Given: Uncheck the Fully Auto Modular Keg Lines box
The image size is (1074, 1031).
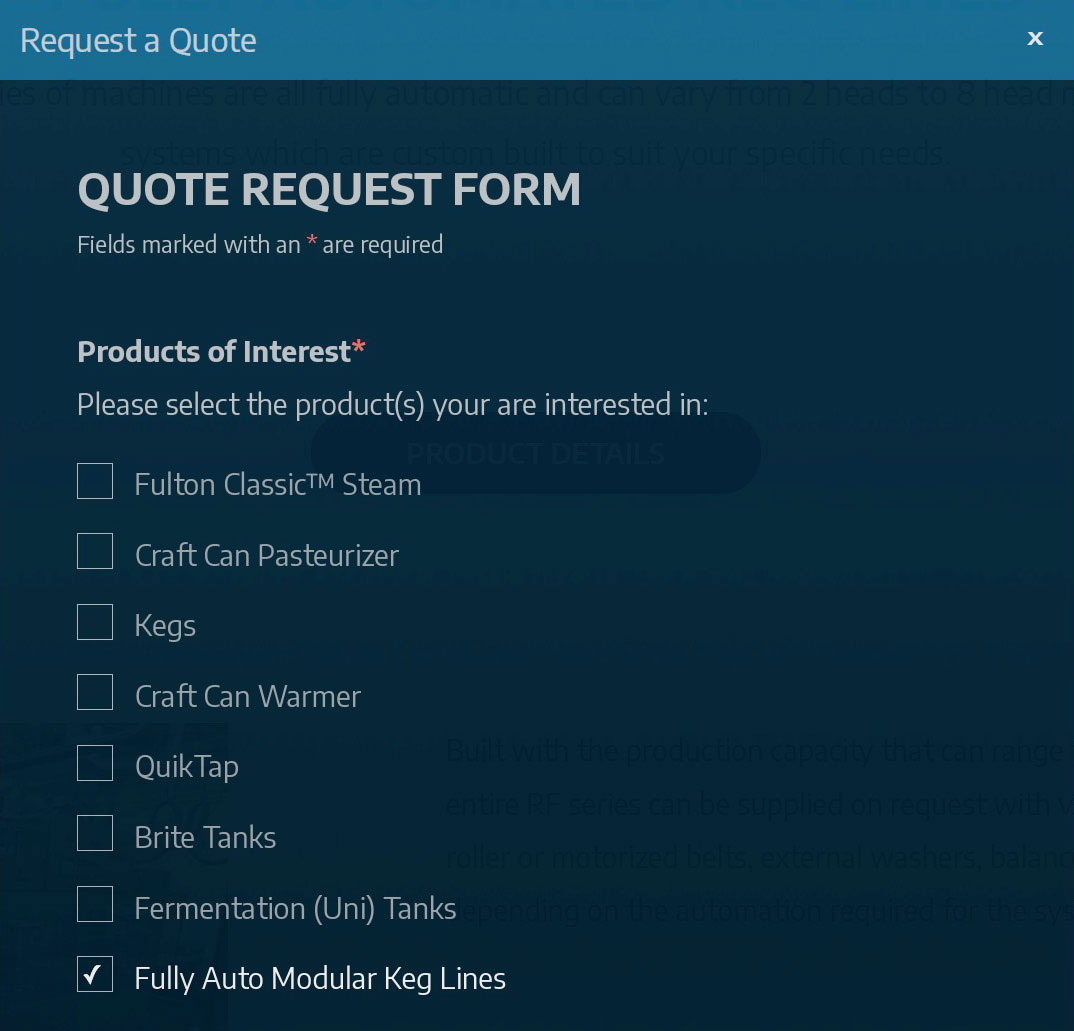Looking at the screenshot, I should click(x=95, y=975).
